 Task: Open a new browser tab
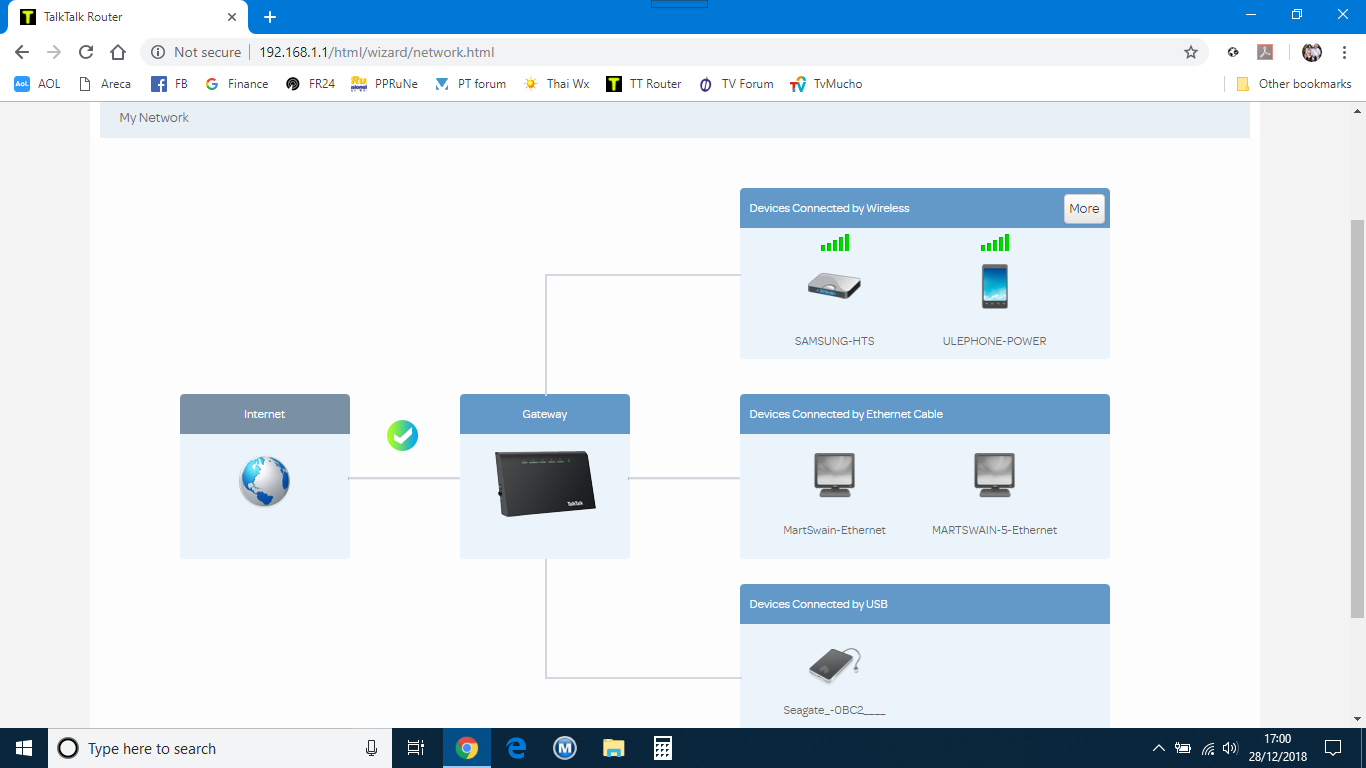point(270,17)
